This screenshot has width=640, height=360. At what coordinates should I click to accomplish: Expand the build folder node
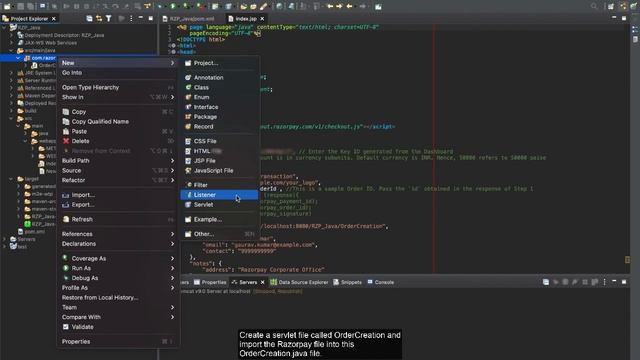(x=11, y=111)
